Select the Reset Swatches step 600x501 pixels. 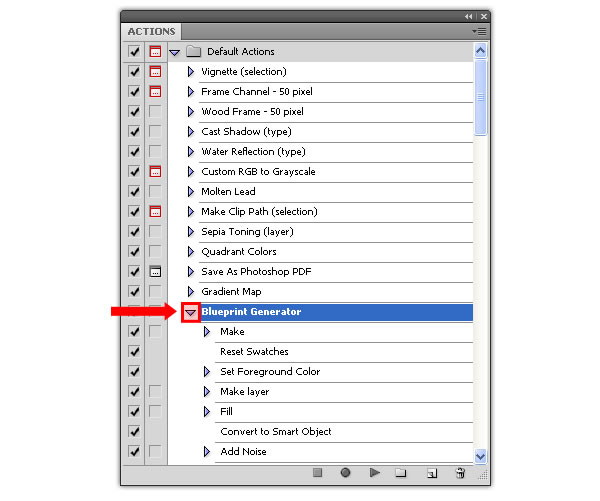tap(344, 351)
